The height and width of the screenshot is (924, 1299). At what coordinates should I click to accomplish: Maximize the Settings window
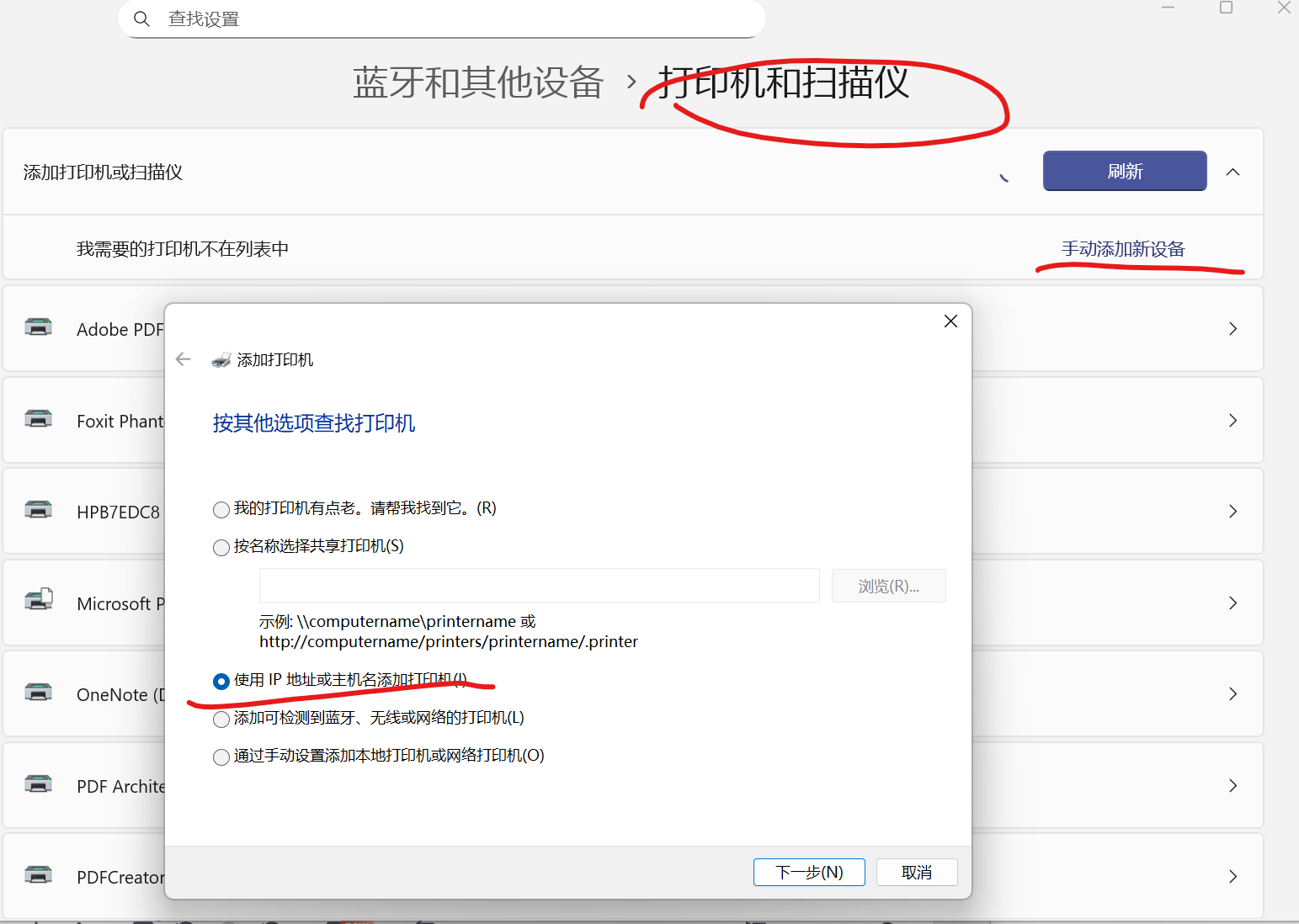pyautogui.click(x=1226, y=7)
